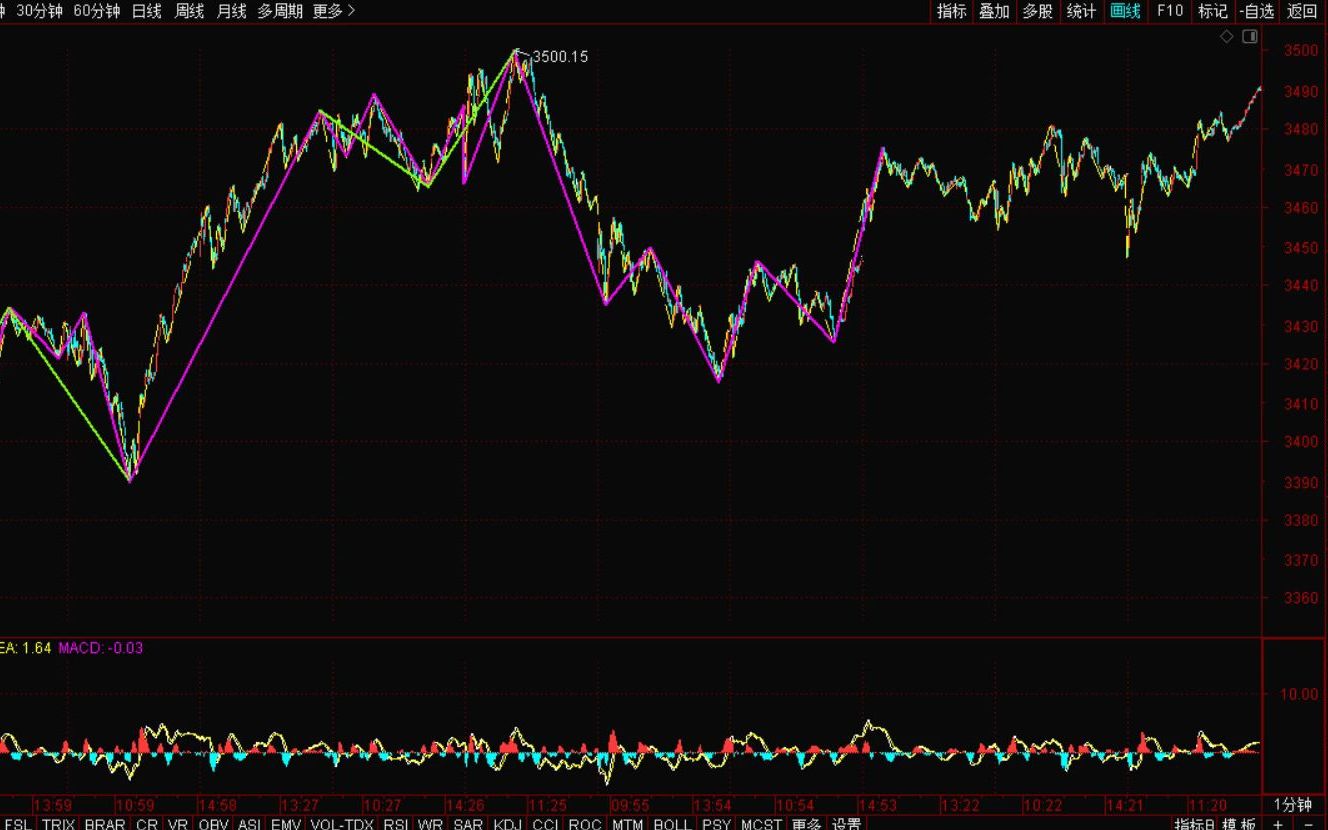Select the VR indicator tab
Image resolution: width=1328 pixels, height=830 pixels.
[179, 824]
